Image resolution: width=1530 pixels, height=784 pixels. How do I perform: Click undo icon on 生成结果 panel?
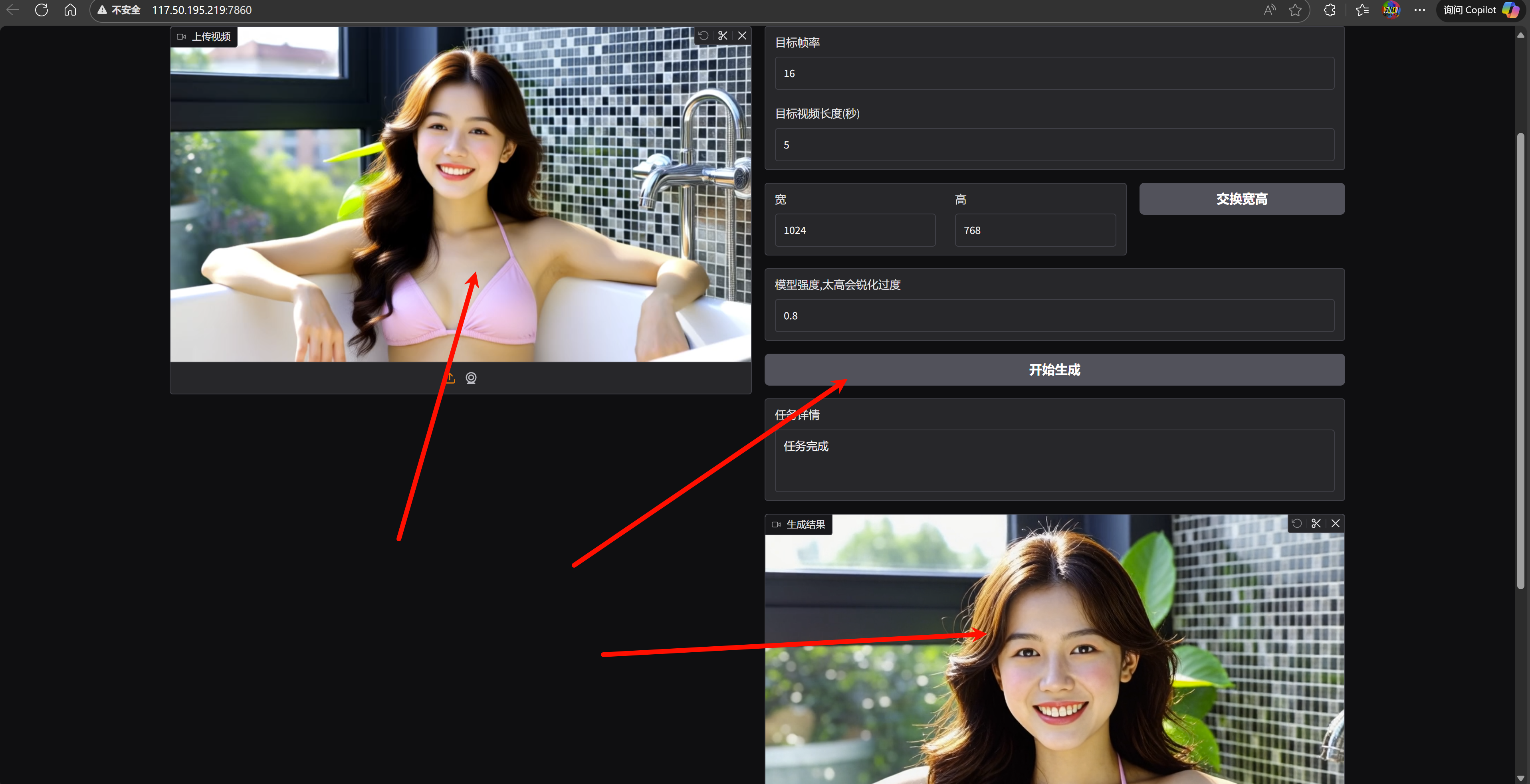[x=1296, y=523]
